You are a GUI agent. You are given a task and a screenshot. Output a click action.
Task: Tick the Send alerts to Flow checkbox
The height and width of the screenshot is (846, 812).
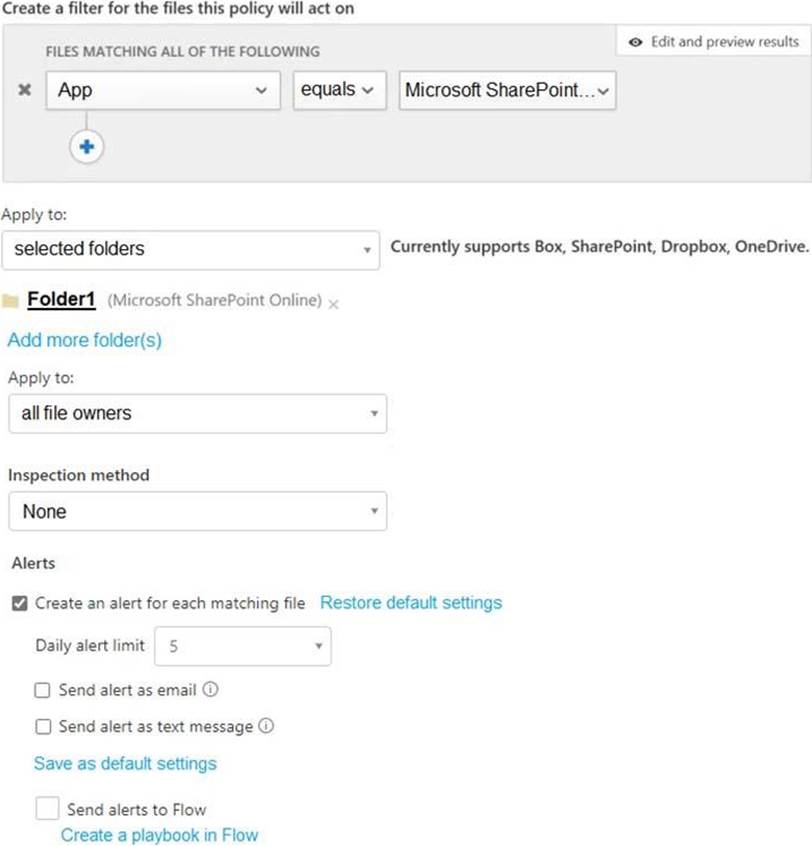click(46, 808)
